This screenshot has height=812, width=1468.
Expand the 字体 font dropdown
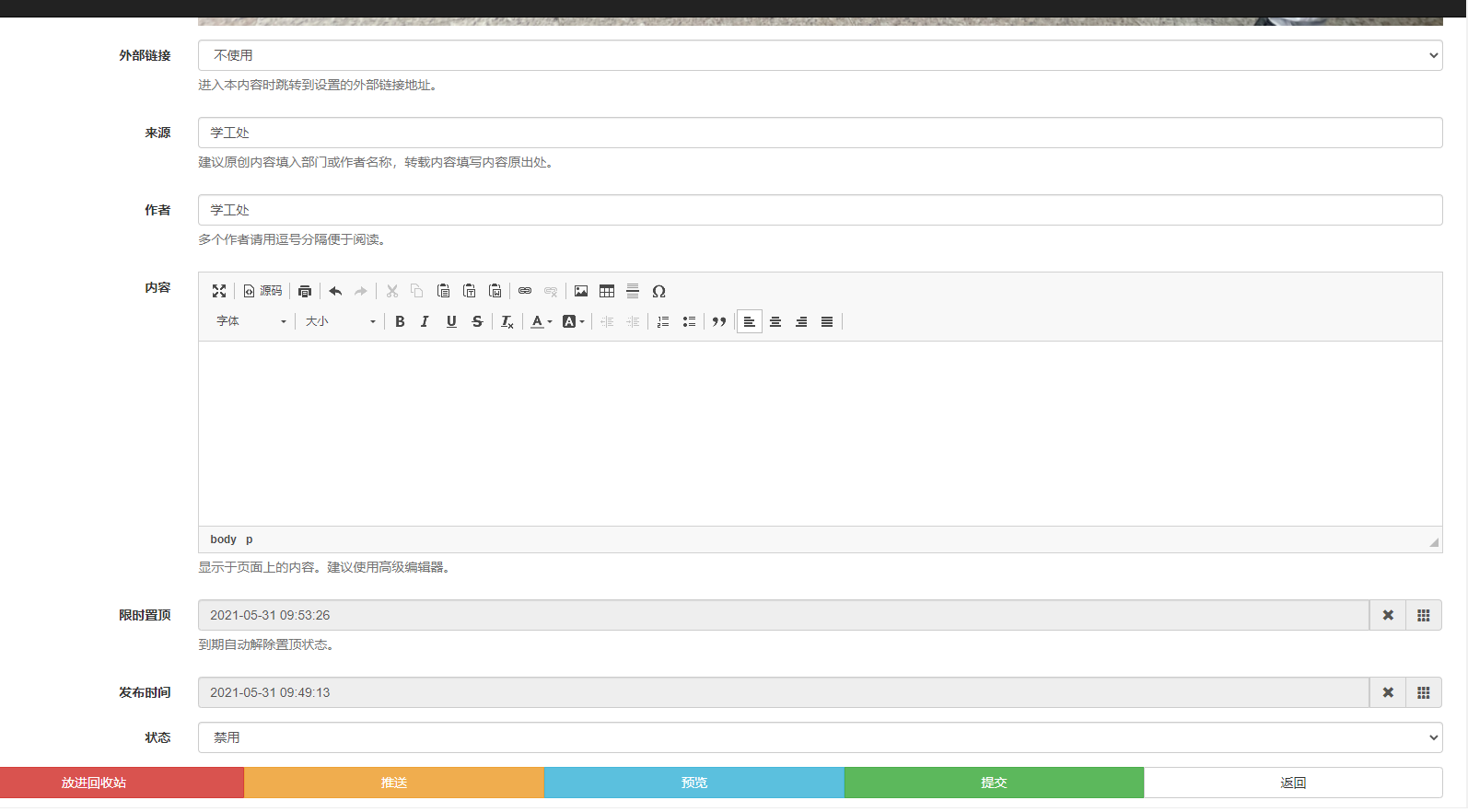(x=251, y=321)
